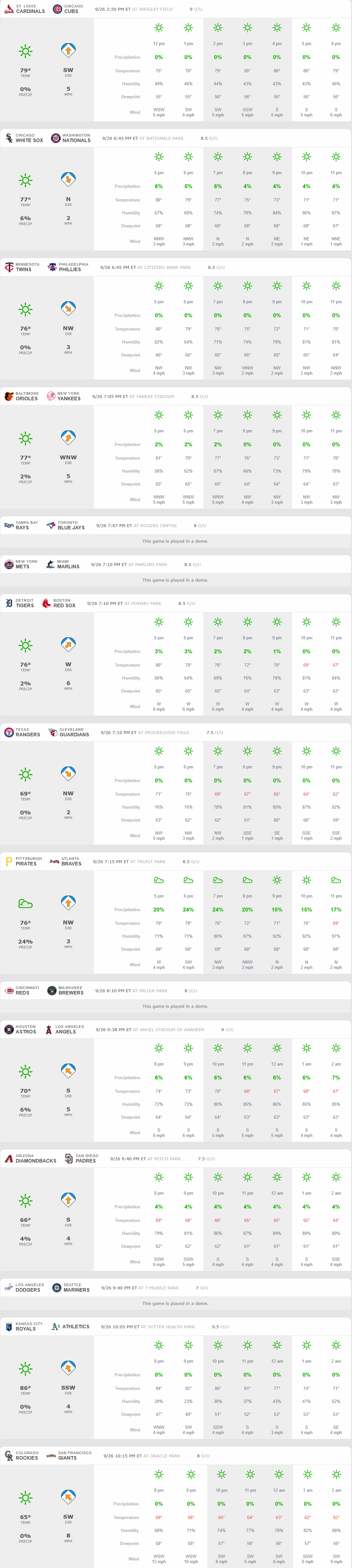Click the Boston Red Sox logo

(46, 603)
